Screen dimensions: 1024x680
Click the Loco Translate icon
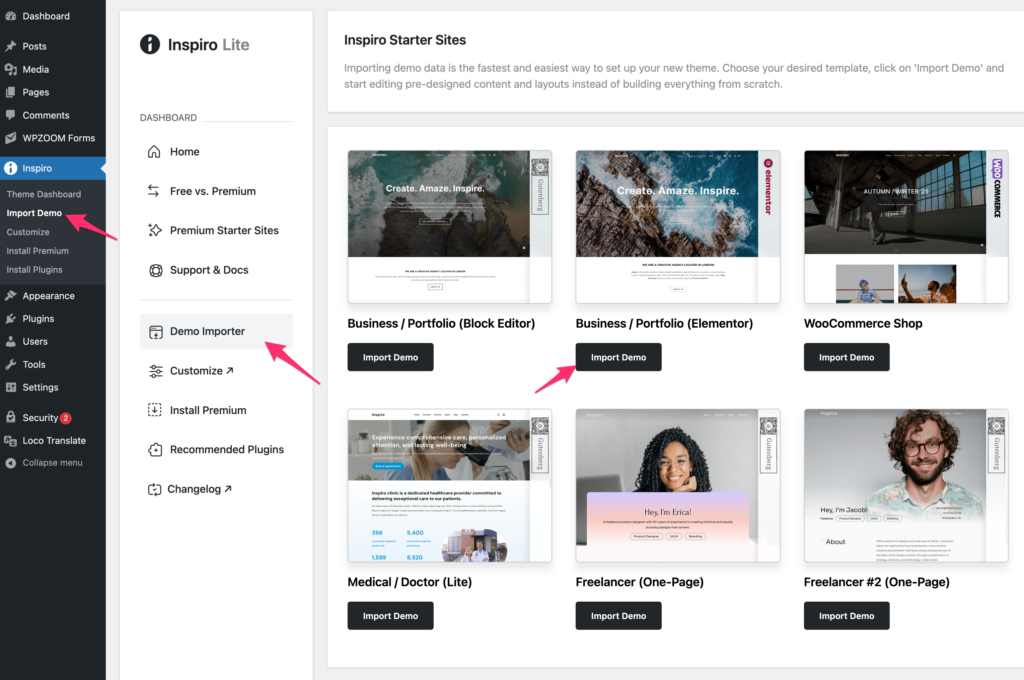(10, 441)
